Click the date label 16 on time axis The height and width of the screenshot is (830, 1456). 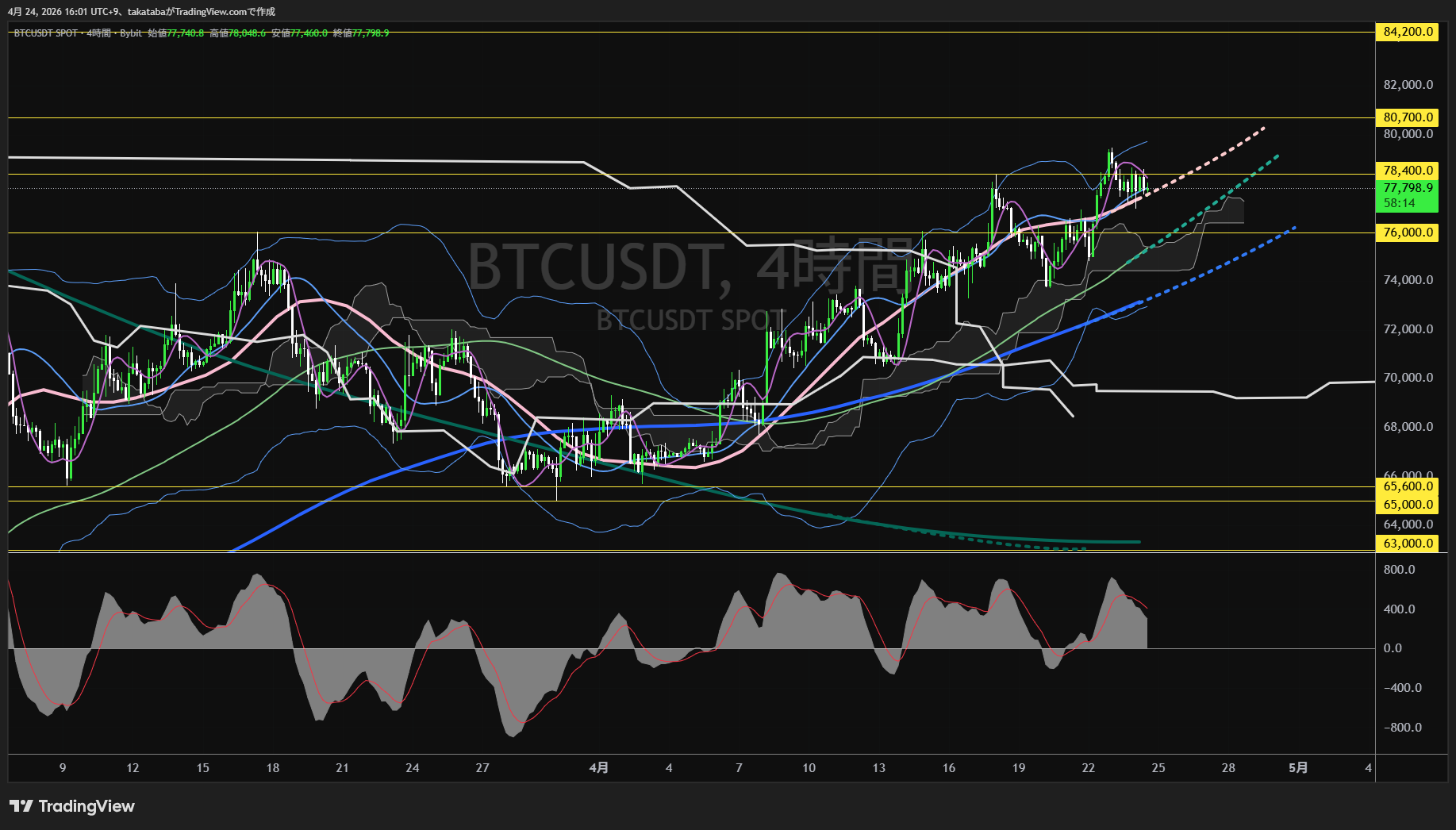[x=948, y=768]
